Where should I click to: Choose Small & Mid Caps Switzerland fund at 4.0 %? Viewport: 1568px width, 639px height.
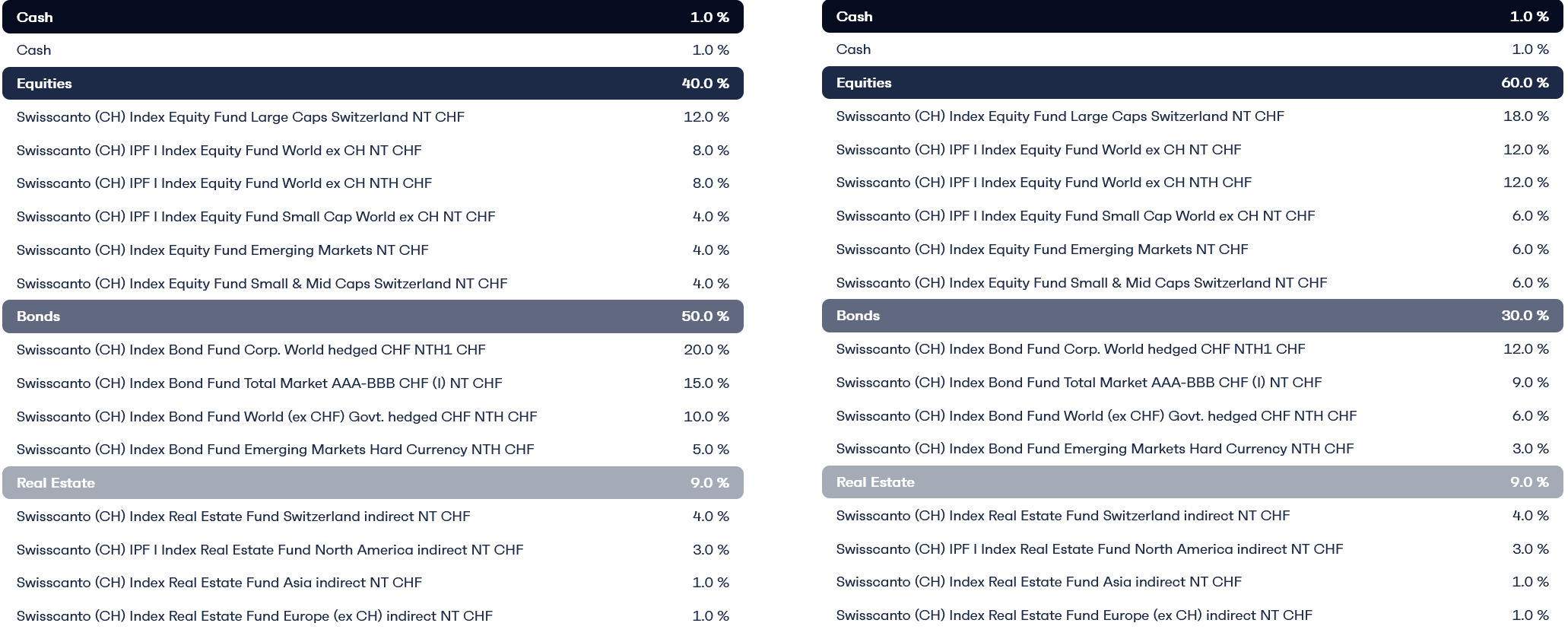tap(262, 284)
